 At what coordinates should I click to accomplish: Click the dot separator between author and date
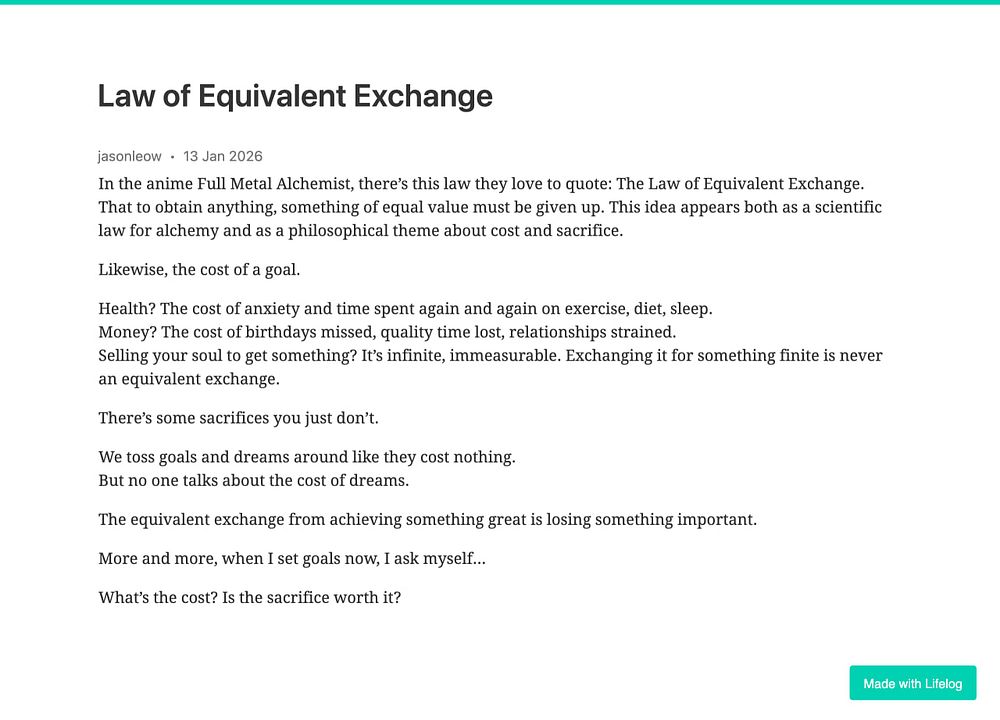(172, 157)
